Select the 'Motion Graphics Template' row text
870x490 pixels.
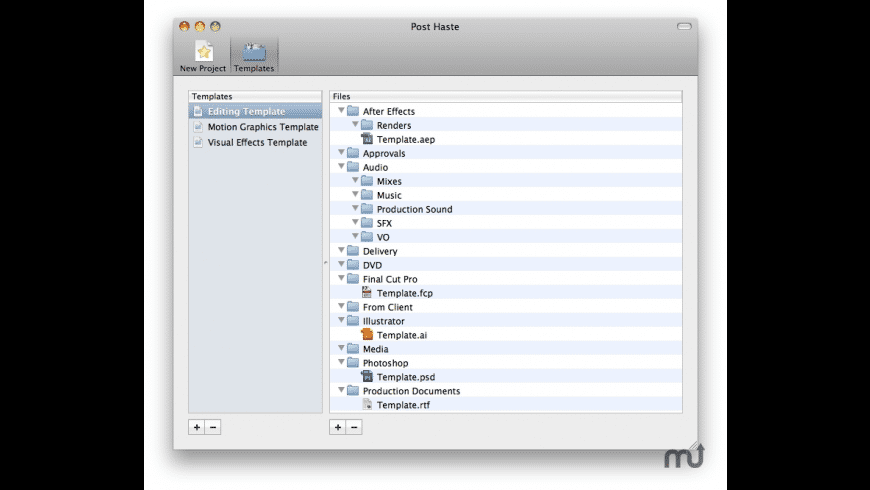tap(263, 127)
